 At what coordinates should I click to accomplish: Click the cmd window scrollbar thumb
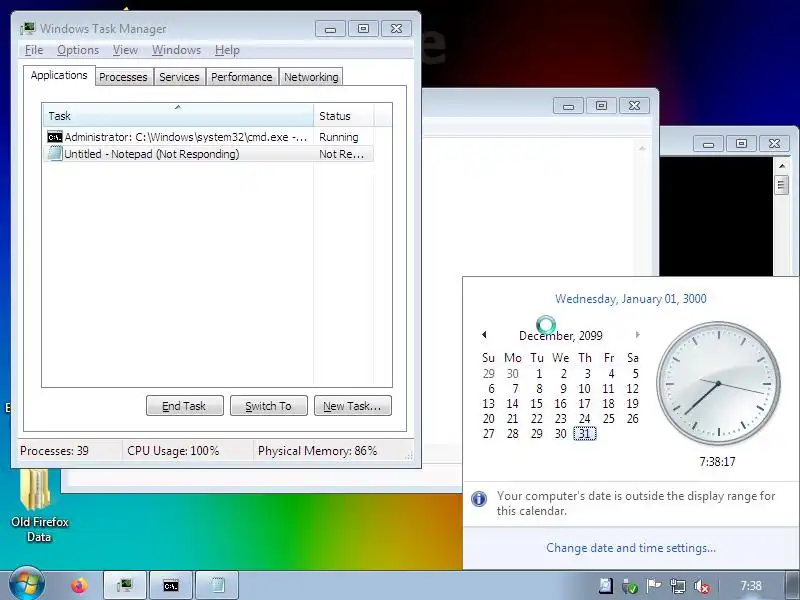781,185
